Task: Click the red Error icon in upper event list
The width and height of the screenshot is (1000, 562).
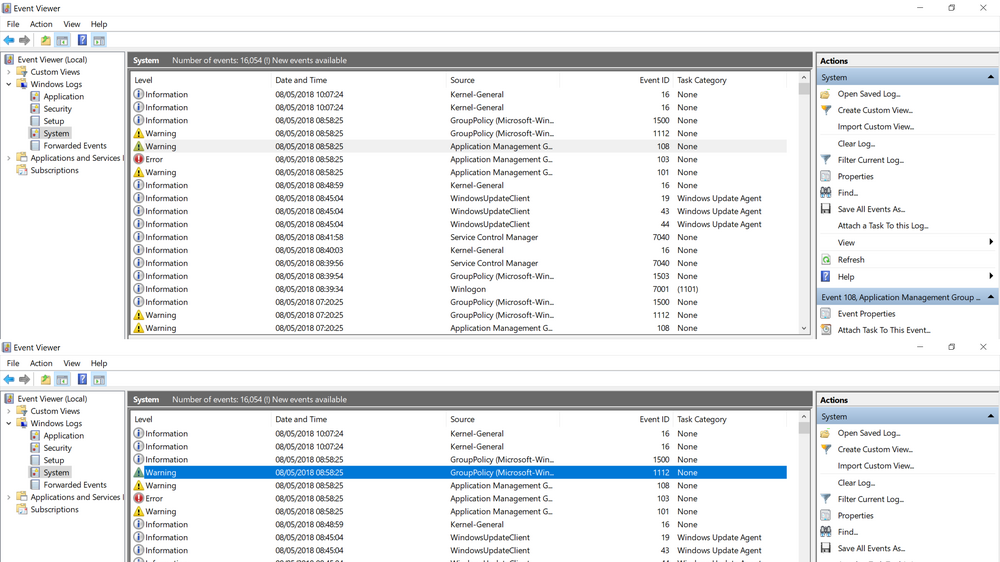Action: (138, 159)
